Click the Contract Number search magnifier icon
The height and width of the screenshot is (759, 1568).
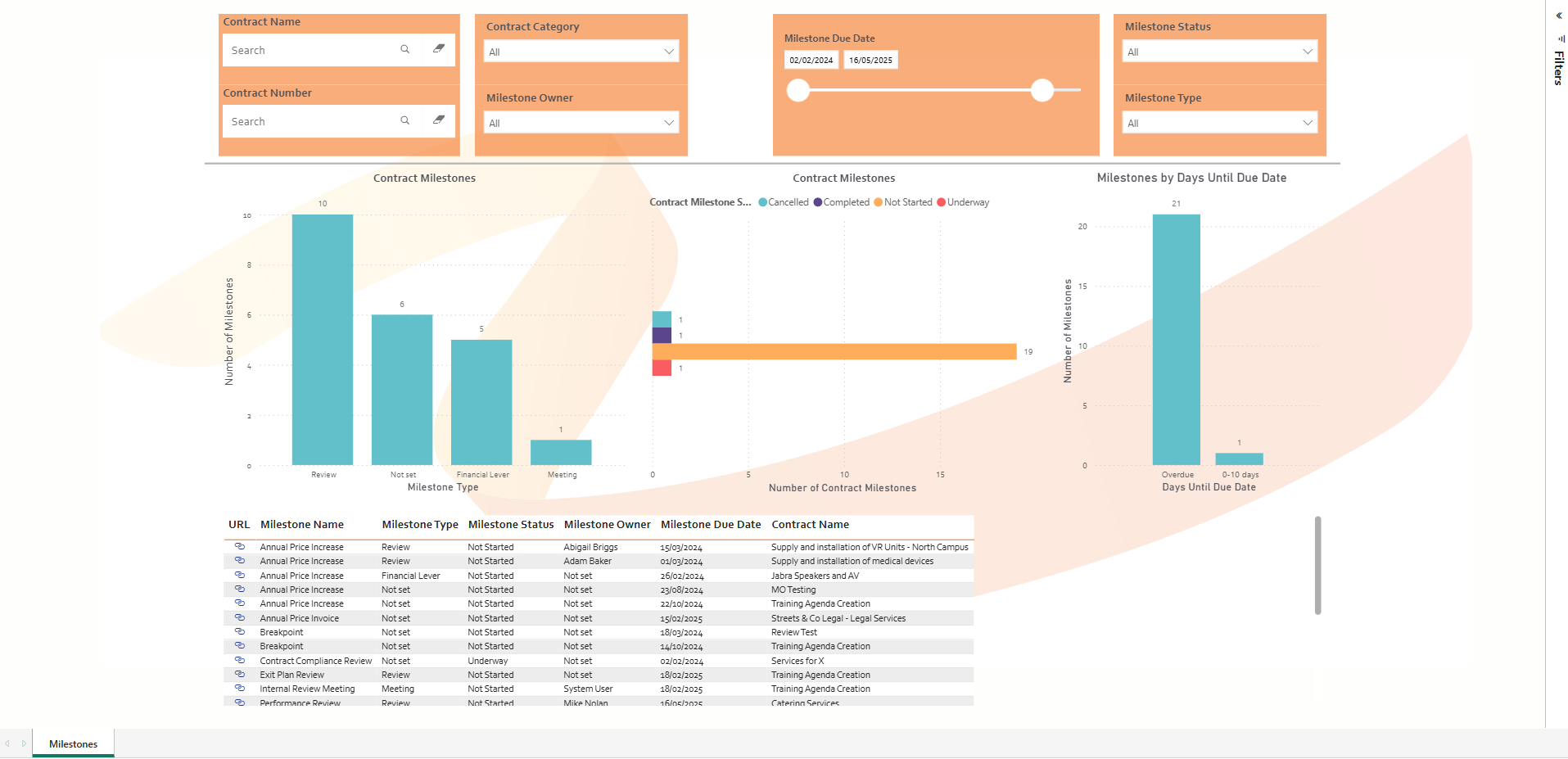coord(404,121)
